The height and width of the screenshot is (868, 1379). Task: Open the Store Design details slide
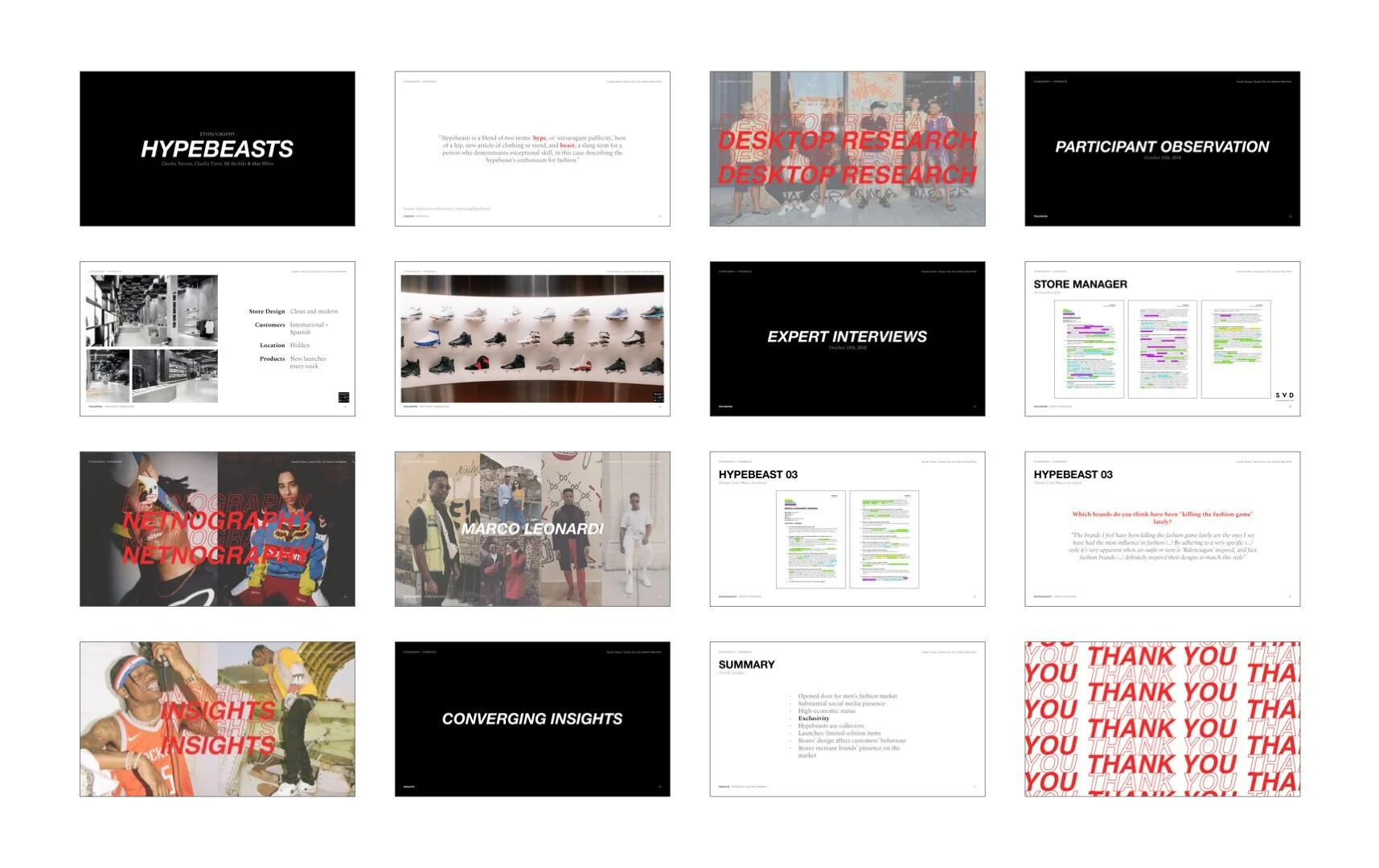tap(217, 338)
